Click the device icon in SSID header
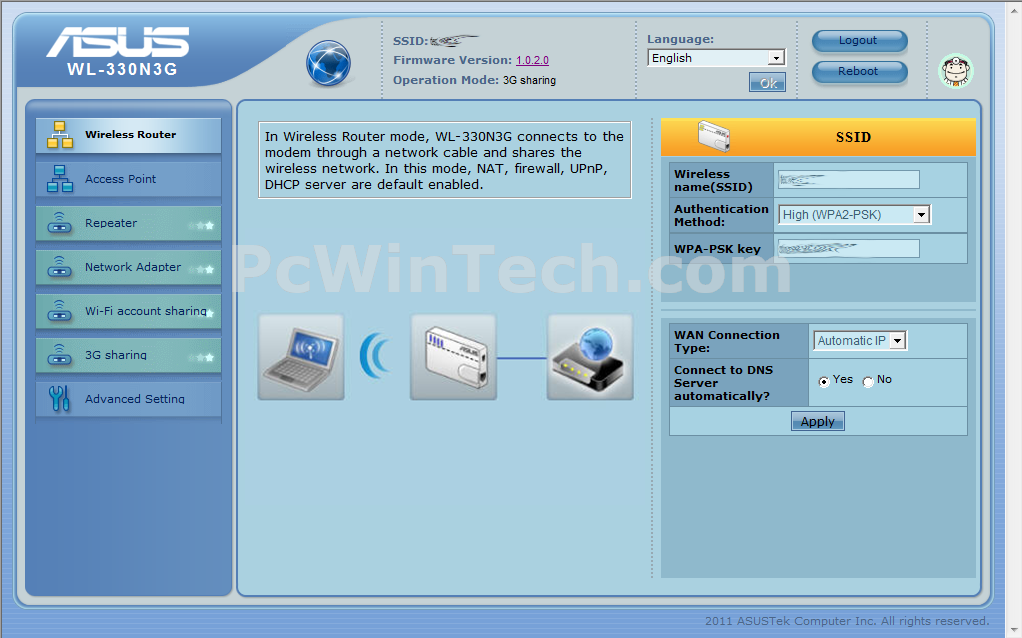This screenshot has width=1022, height=638. click(714, 136)
